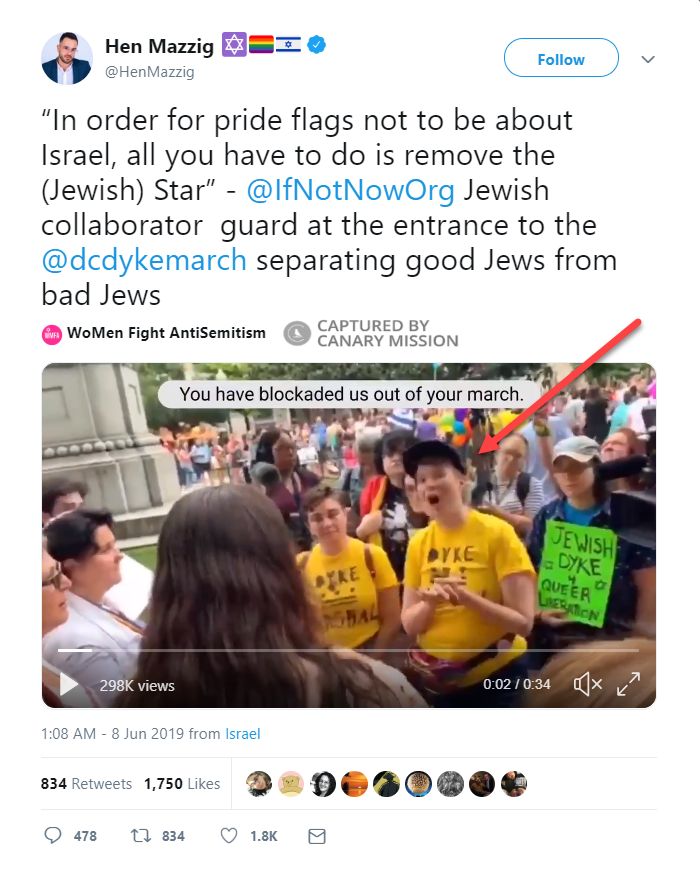700x870 pixels.
Task: Follow Hen Mazzig
Action: pyautogui.click(x=561, y=58)
